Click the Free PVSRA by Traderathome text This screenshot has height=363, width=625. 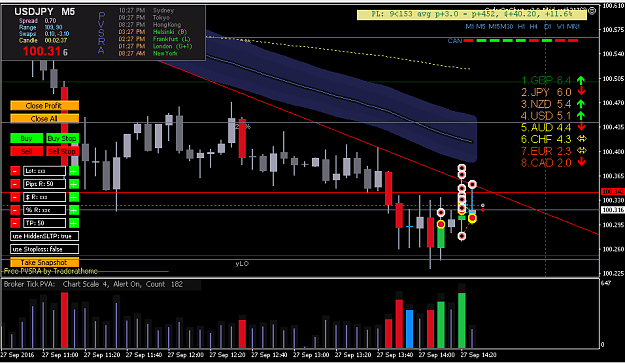tap(51, 271)
